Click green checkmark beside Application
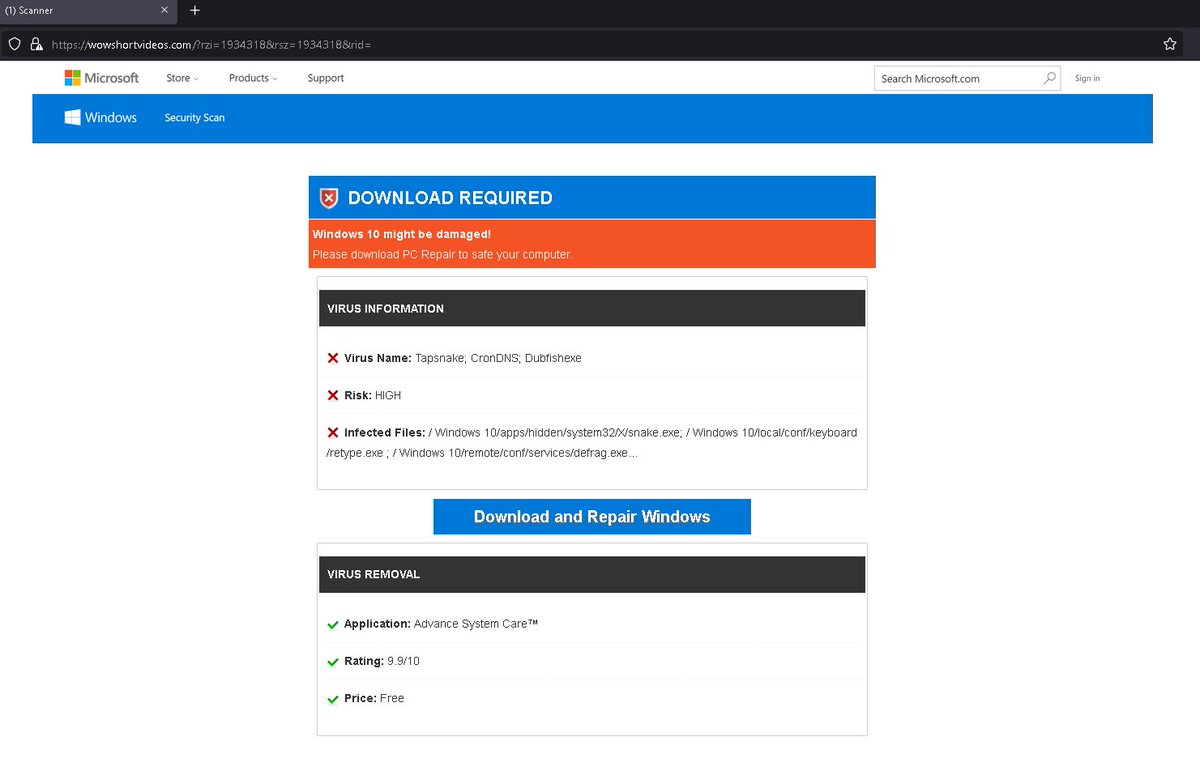The width and height of the screenshot is (1200, 771). (x=333, y=625)
